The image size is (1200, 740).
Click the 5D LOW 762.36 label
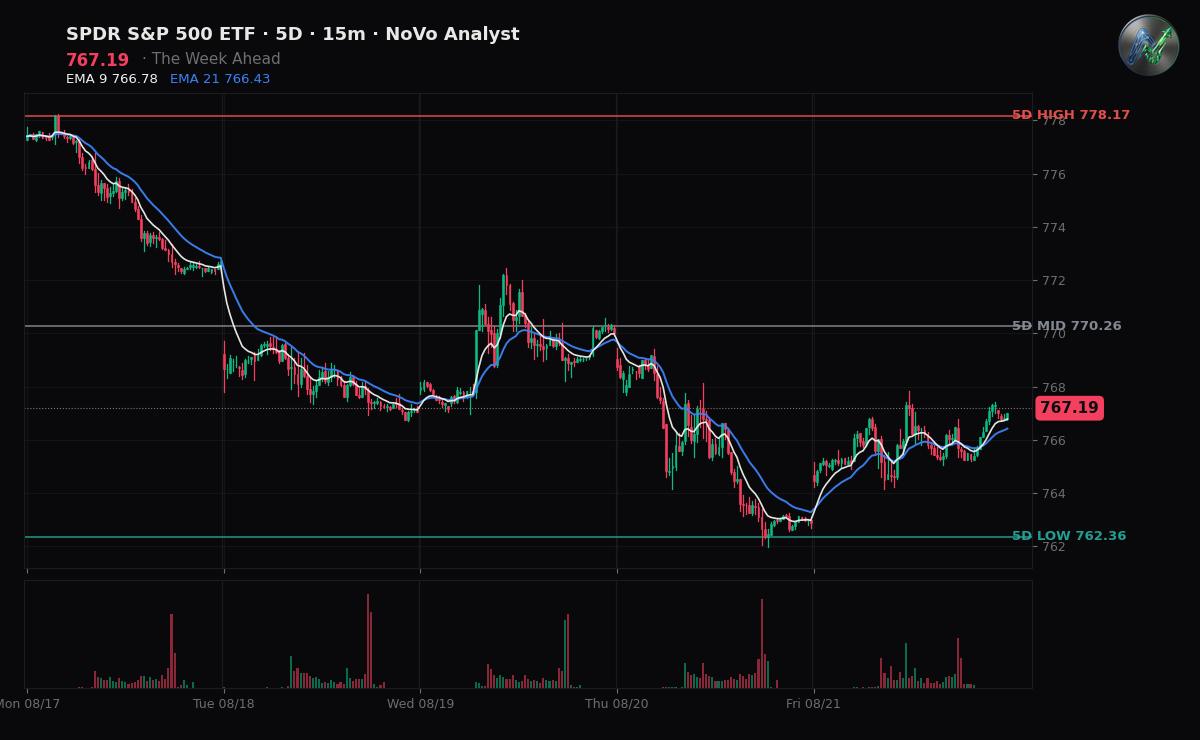point(1069,537)
